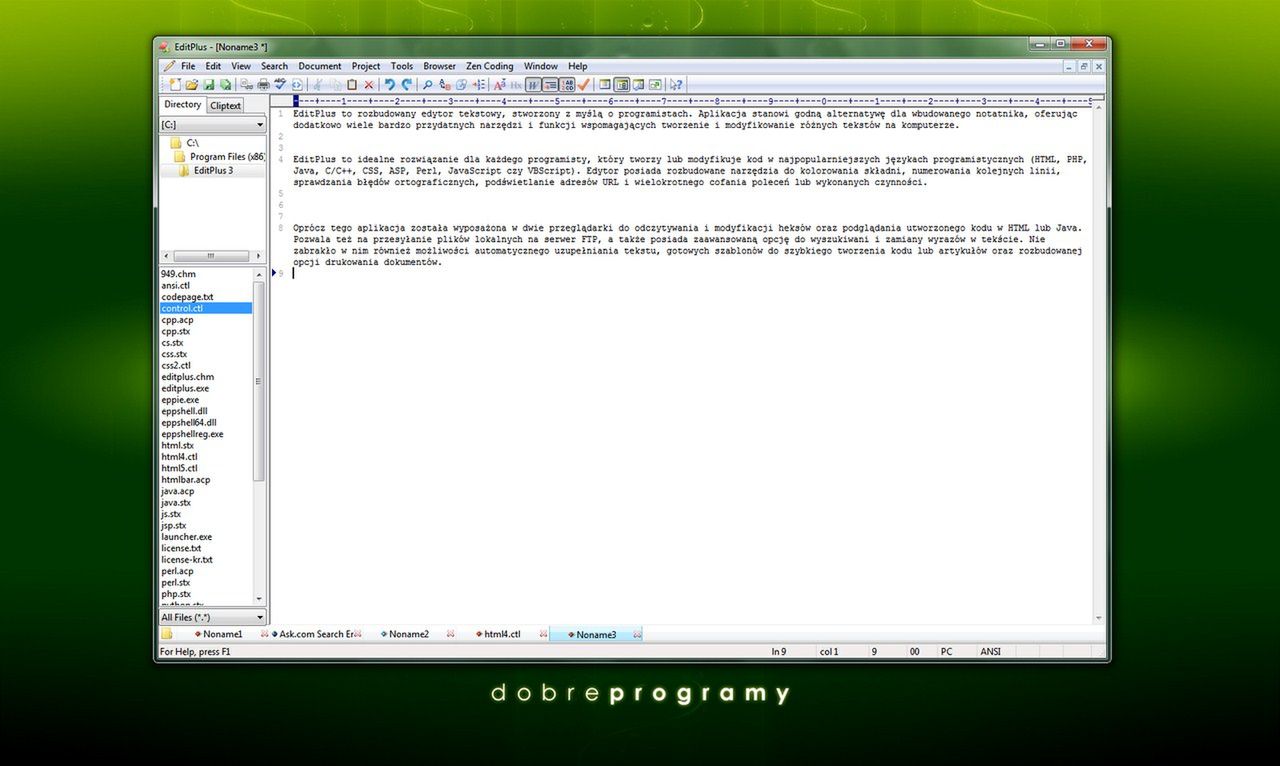The width and height of the screenshot is (1280, 766).
Task: Click the Redo arrow icon
Action: 407,85
